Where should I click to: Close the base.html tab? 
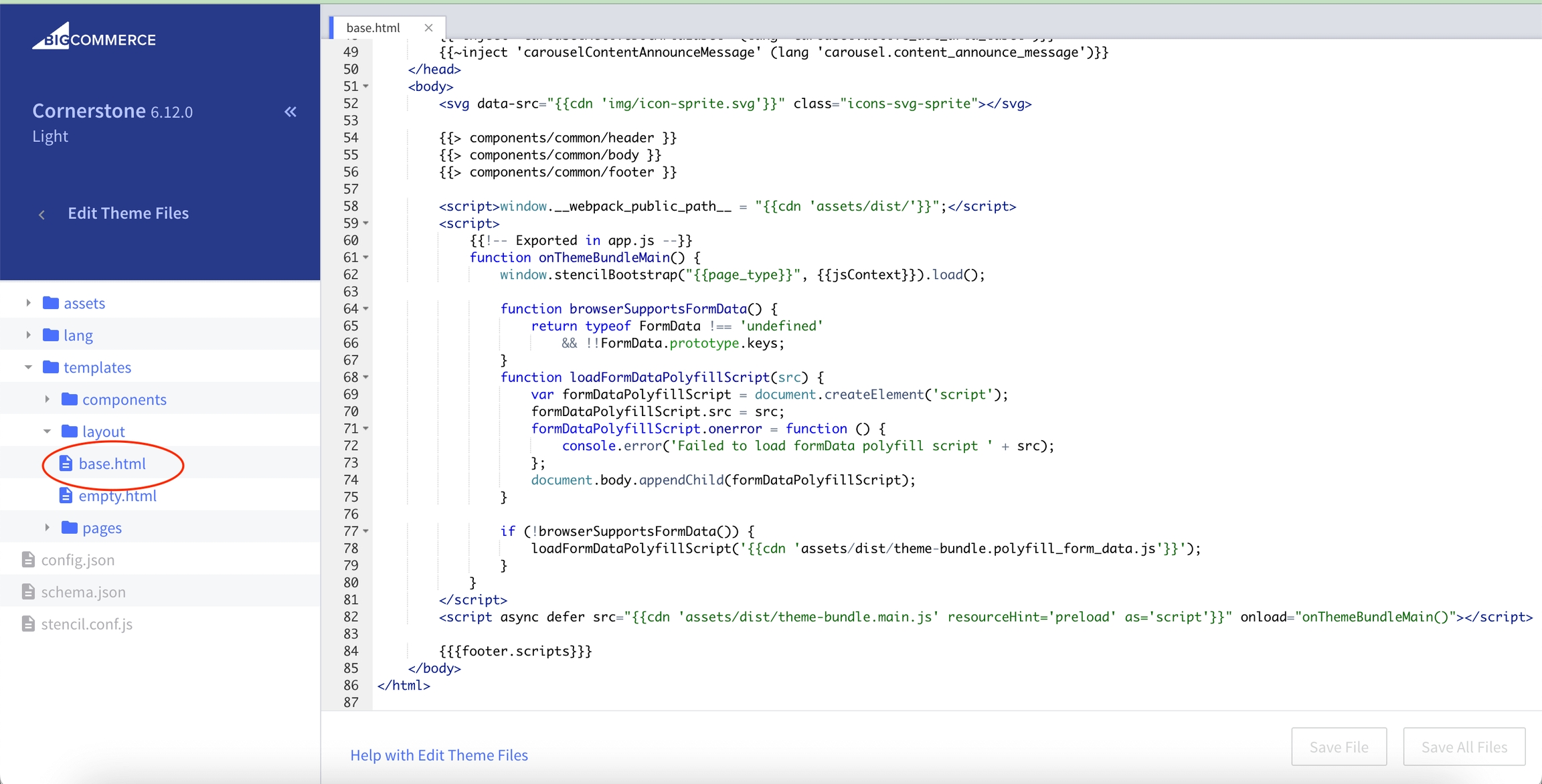pyautogui.click(x=429, y=27)
